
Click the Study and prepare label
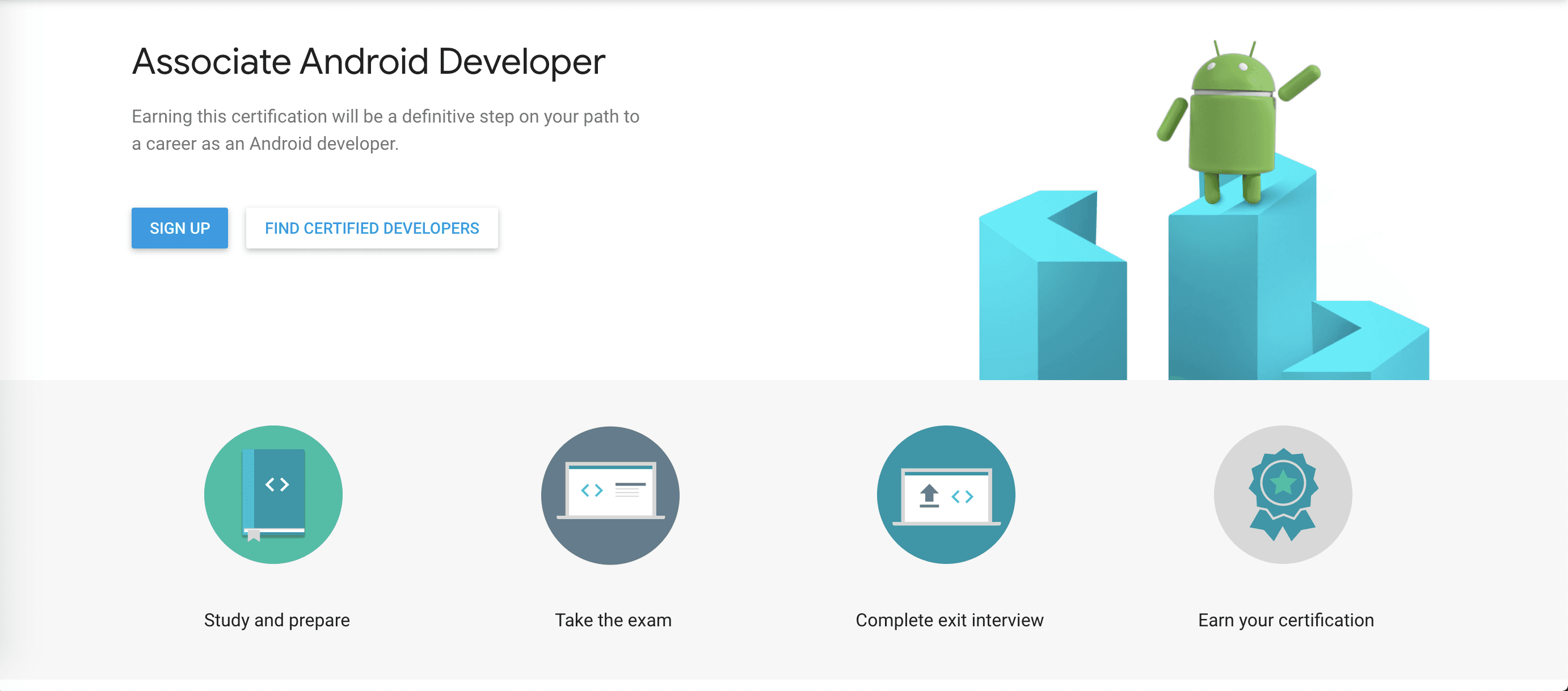coord(277,620)
